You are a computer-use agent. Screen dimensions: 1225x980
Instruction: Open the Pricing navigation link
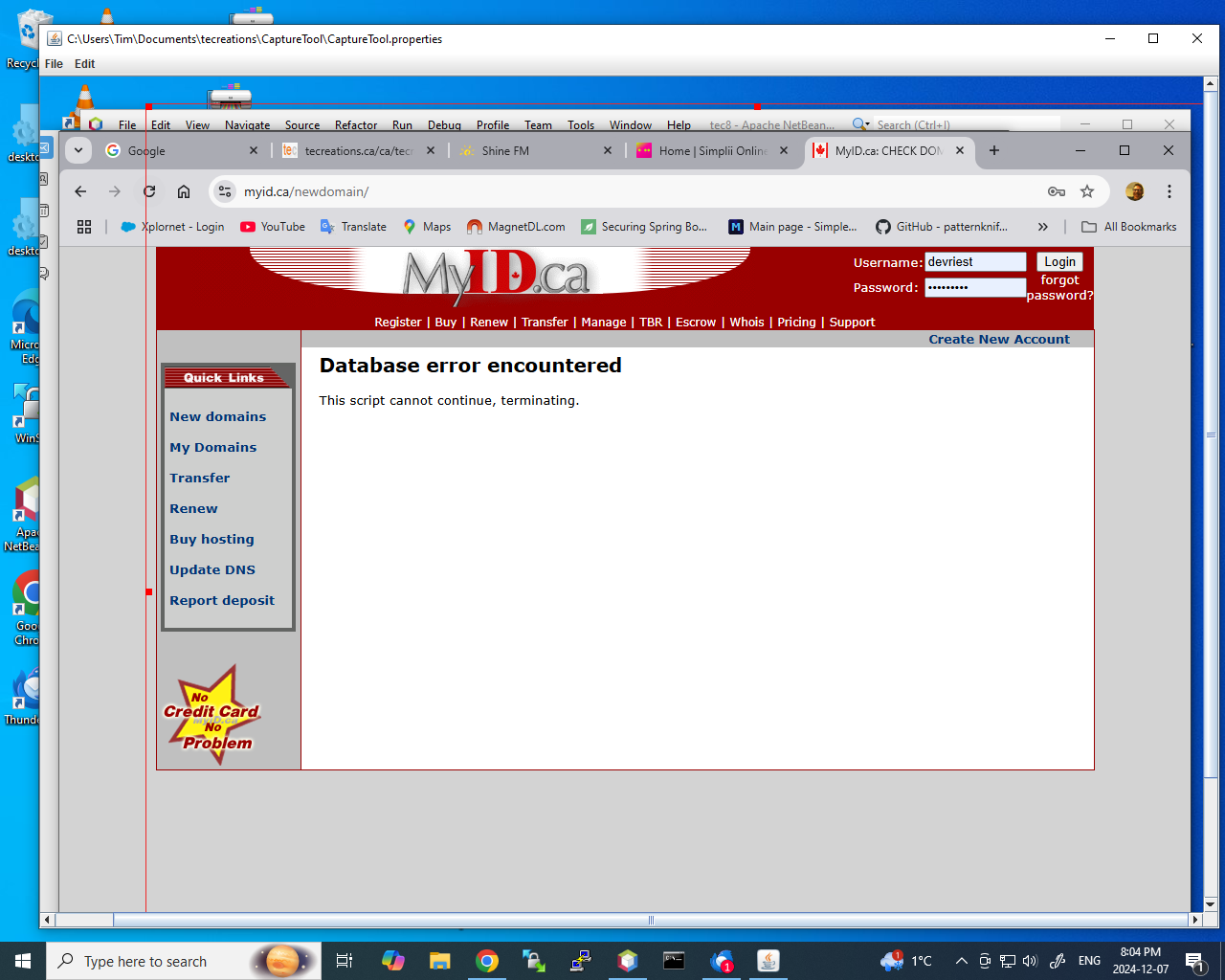[796, 323]
